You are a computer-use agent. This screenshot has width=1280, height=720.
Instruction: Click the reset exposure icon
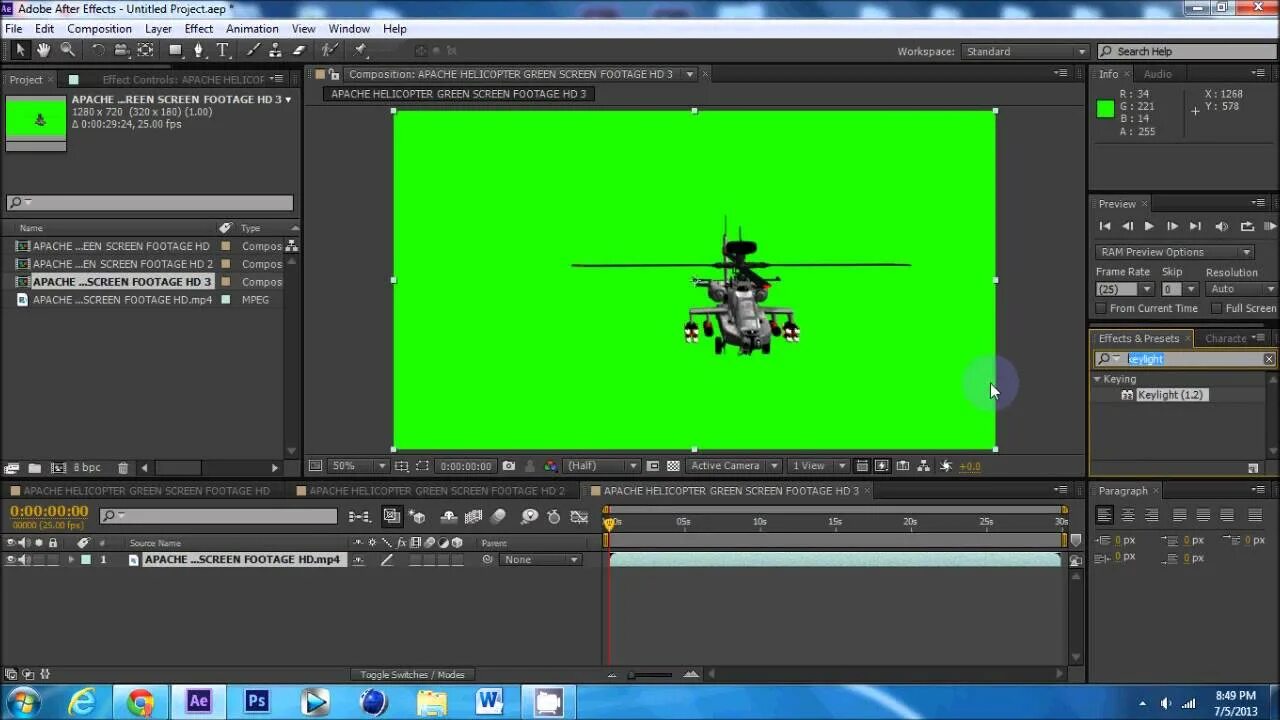(946, 466)
